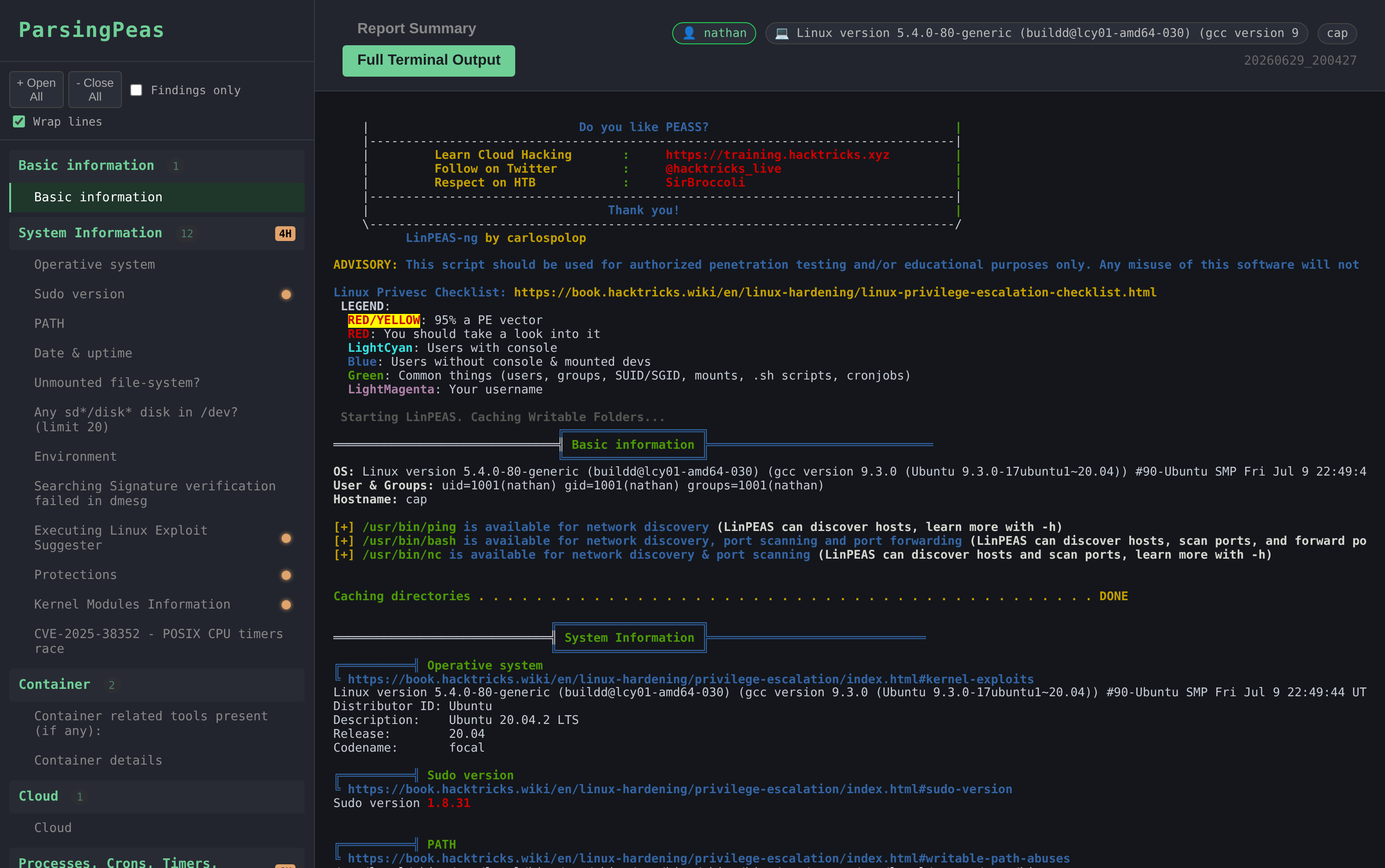
Task: Open the Container details sidebar entry
Action: pyautogui.click(x=157, y=760)
